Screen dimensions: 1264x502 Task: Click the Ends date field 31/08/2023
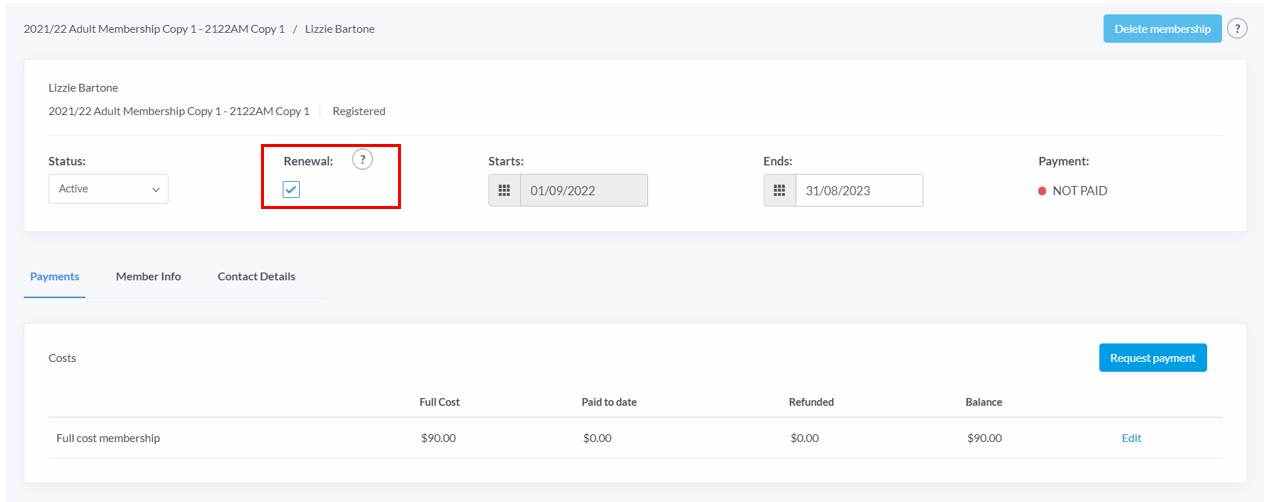pos(859,190)
